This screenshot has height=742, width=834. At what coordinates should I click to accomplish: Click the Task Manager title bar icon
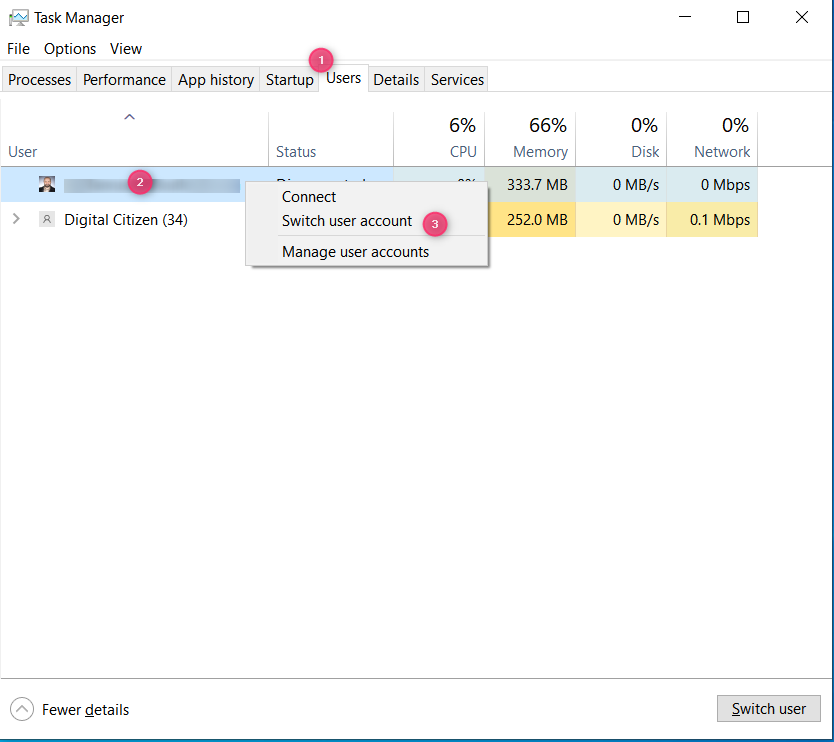coord(19,18)
